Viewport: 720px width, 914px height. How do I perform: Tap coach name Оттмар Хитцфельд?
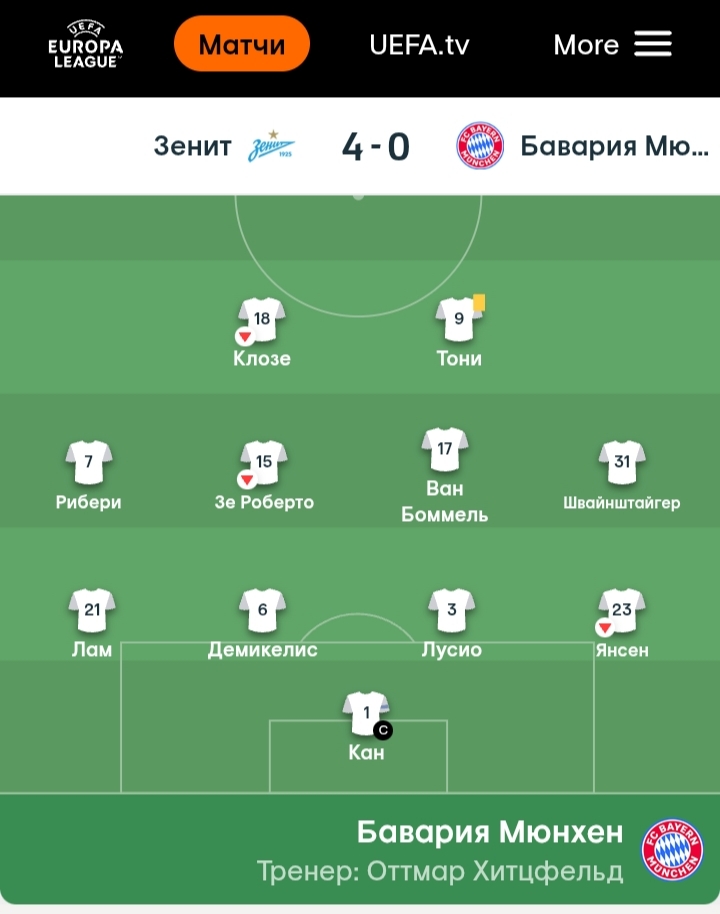coord(495,871)
